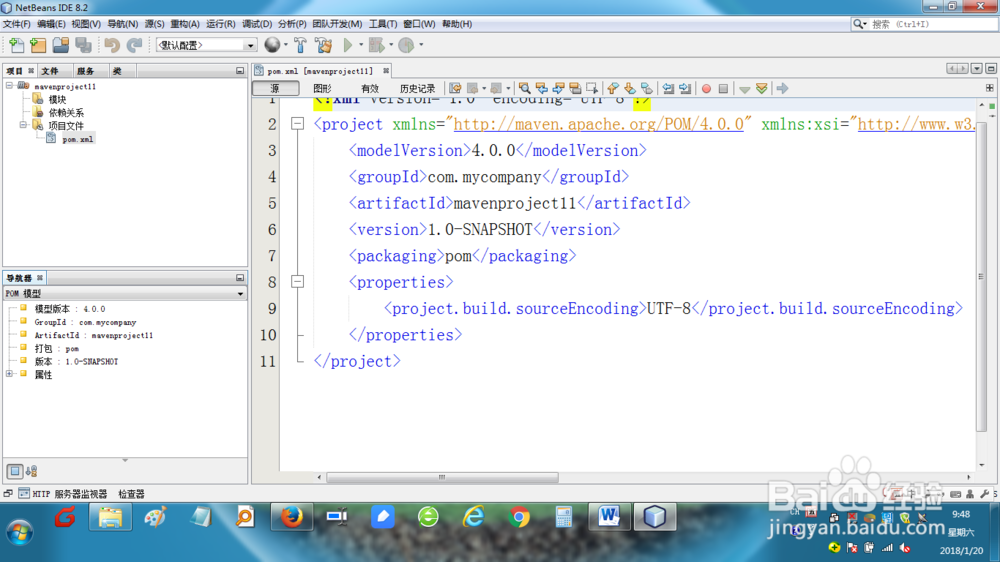1000x562 pixels.
Task: Click the Save All toolbar icon
Action: pyautogui.click(x=84, y=45)
